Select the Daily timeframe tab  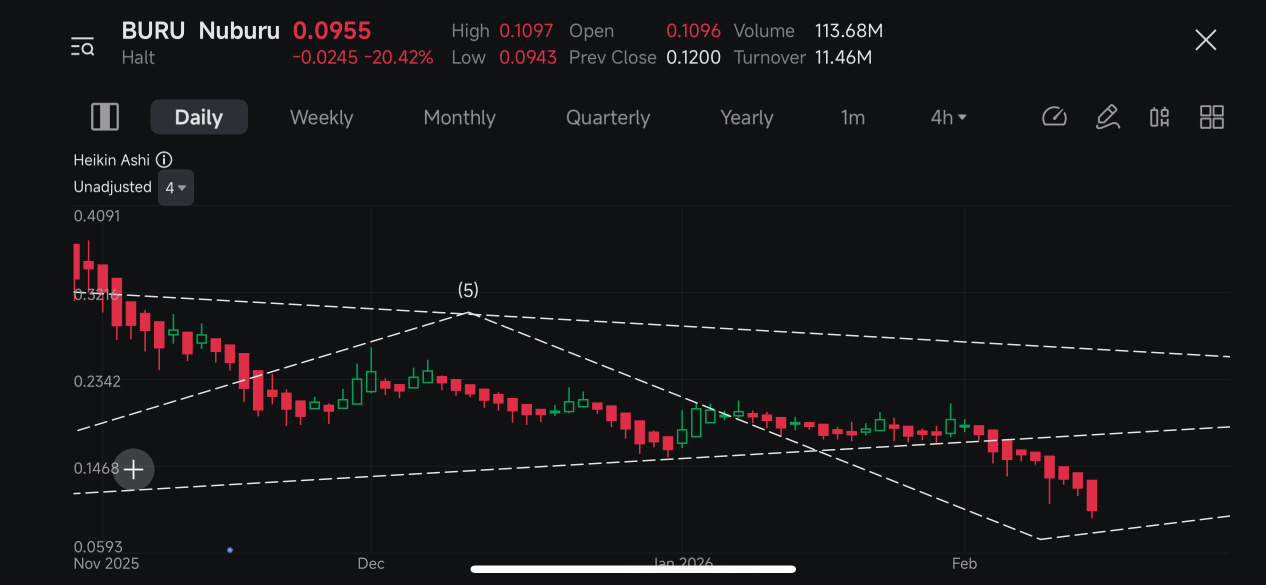199,117
